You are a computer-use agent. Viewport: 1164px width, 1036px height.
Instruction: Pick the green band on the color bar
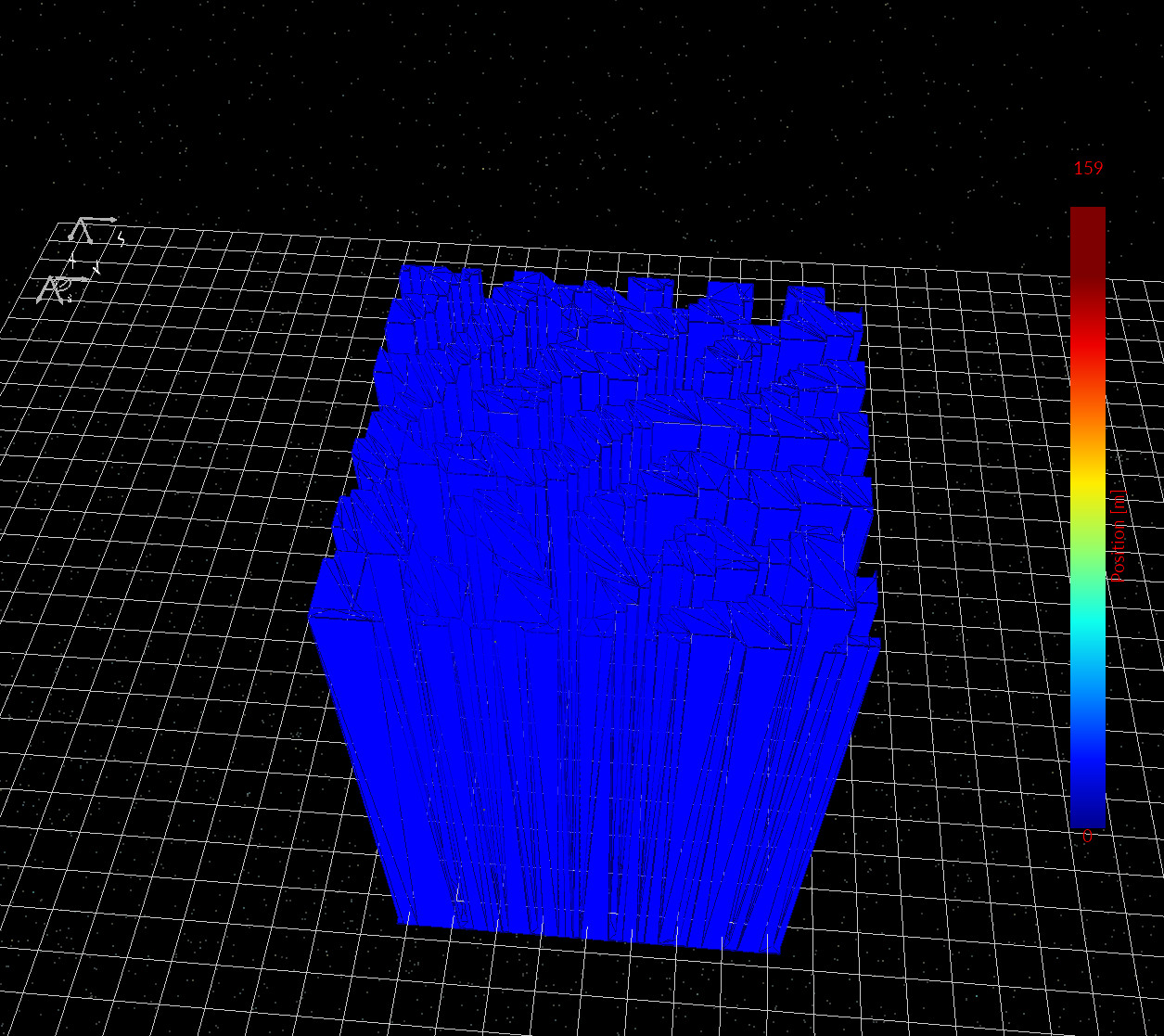click(x=1087, y=556)
